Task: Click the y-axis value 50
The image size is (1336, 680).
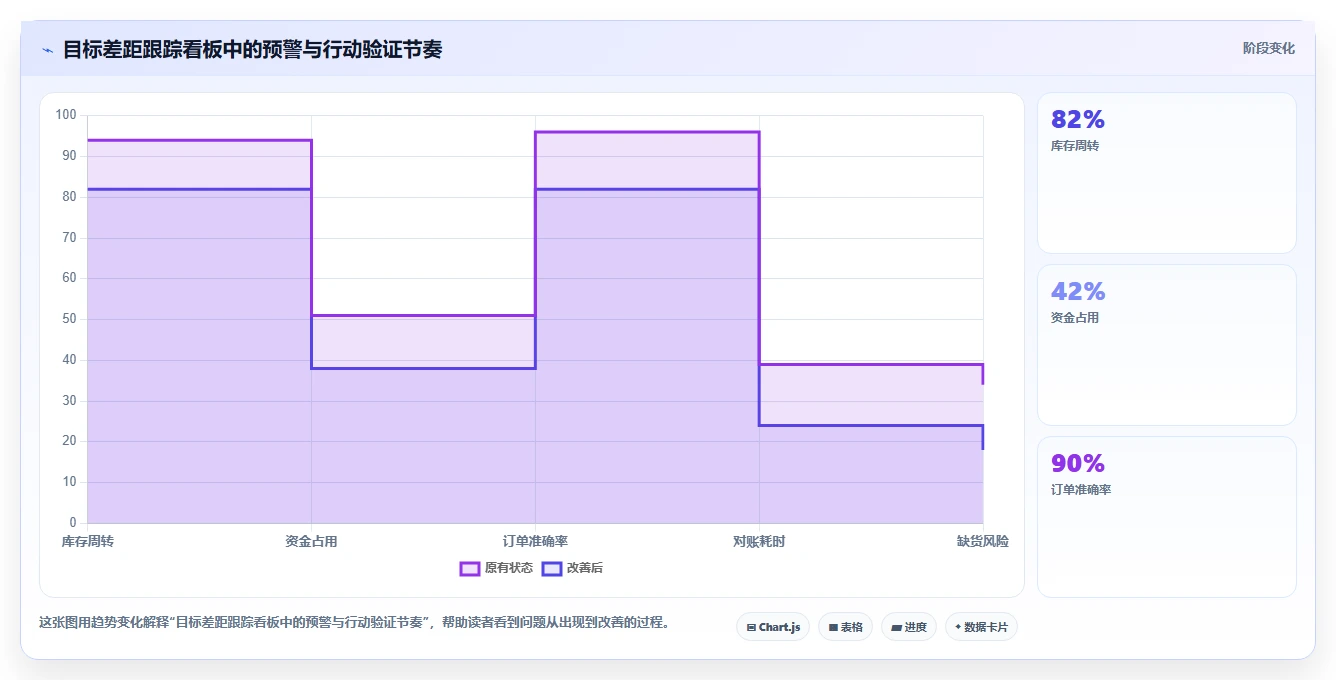Action: pyautogui.click(x=69, y=319)
